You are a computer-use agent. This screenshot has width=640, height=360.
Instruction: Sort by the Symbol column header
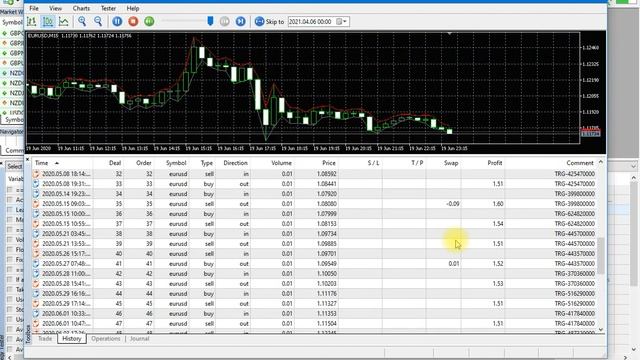pyautogui.click(x=172, y=163)
